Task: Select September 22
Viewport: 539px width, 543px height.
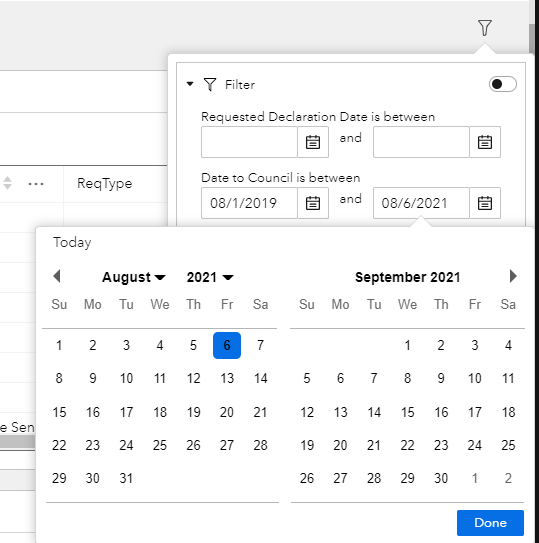Action: (x=407, y=445)
